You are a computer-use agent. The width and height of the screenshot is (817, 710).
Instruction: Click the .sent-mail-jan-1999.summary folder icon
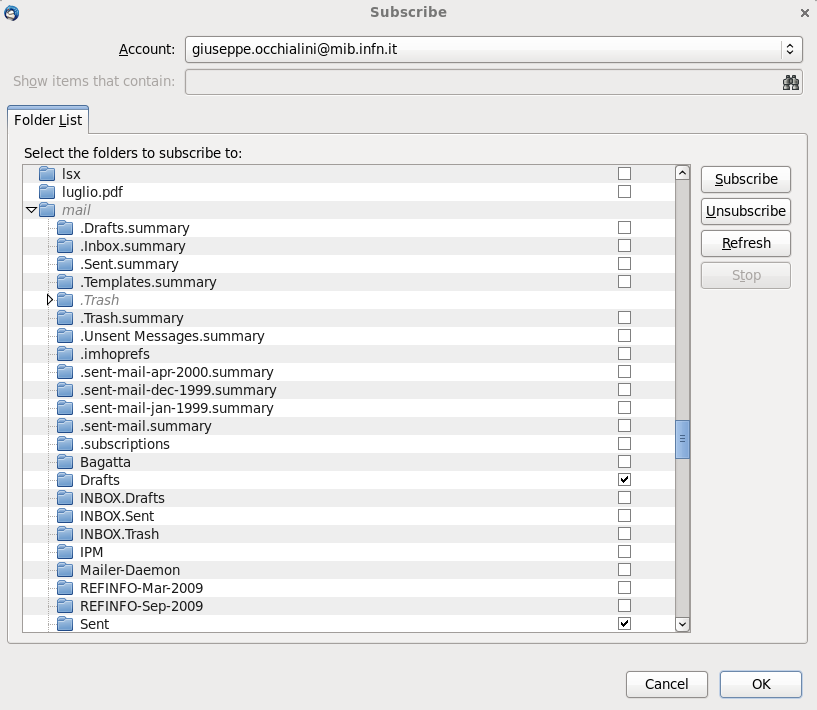click(65, 408)
